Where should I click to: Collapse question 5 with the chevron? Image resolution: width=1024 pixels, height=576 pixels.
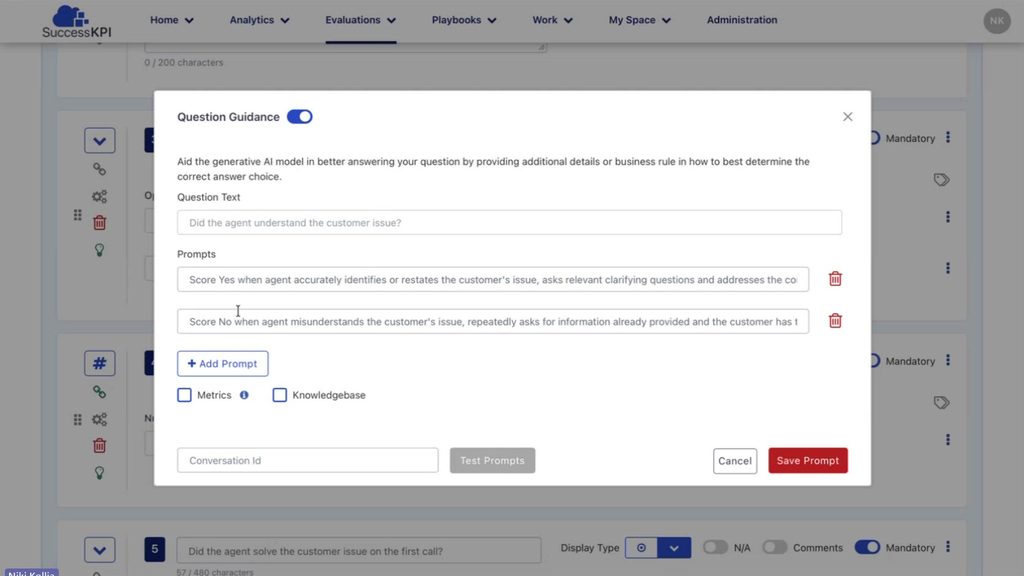click(x=99, y=550)
